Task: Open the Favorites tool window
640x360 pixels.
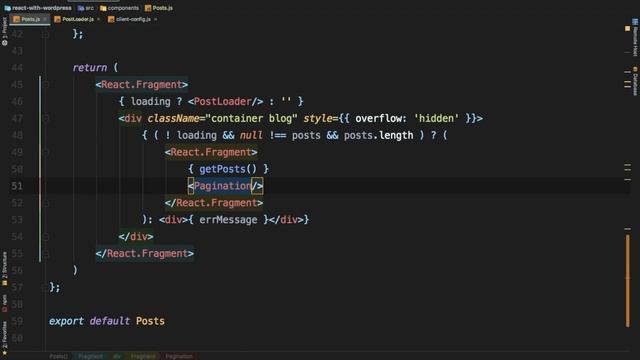Action: coord(4,338)
